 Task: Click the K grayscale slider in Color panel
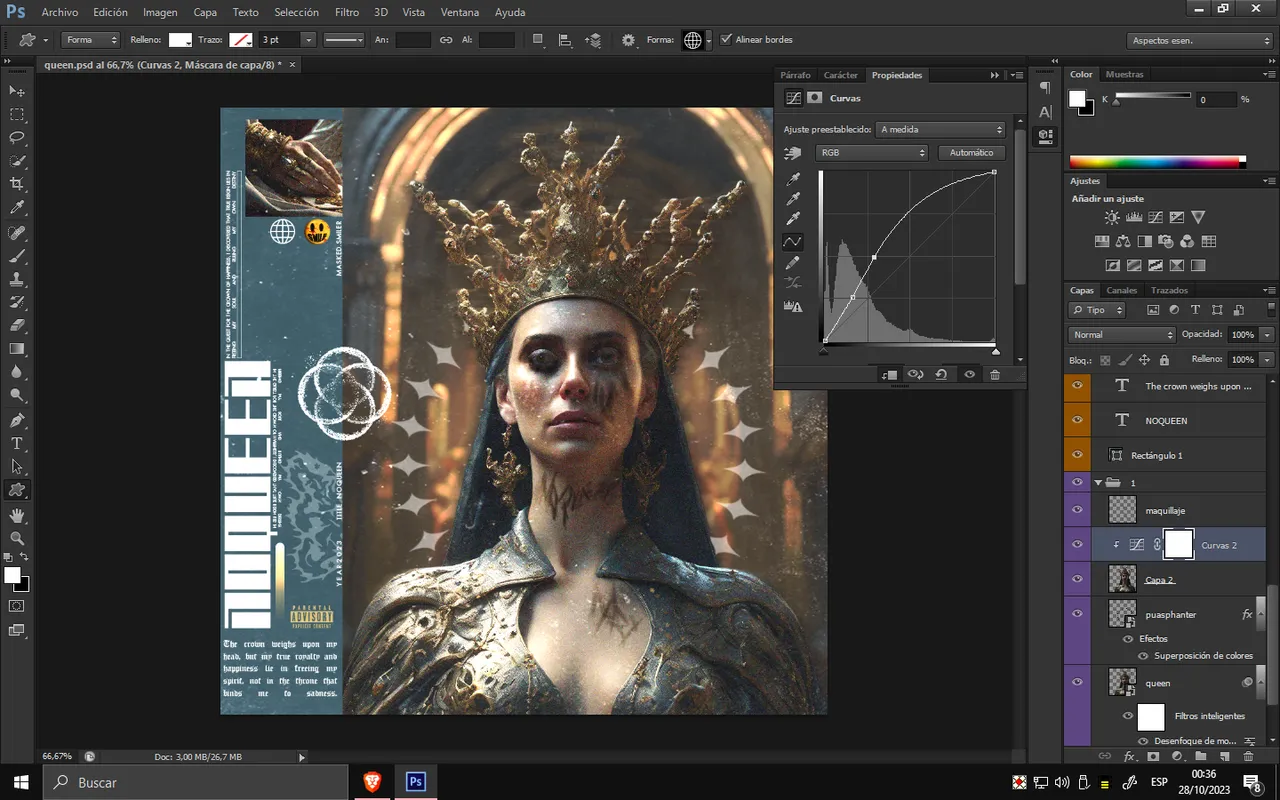(1152, 97)
